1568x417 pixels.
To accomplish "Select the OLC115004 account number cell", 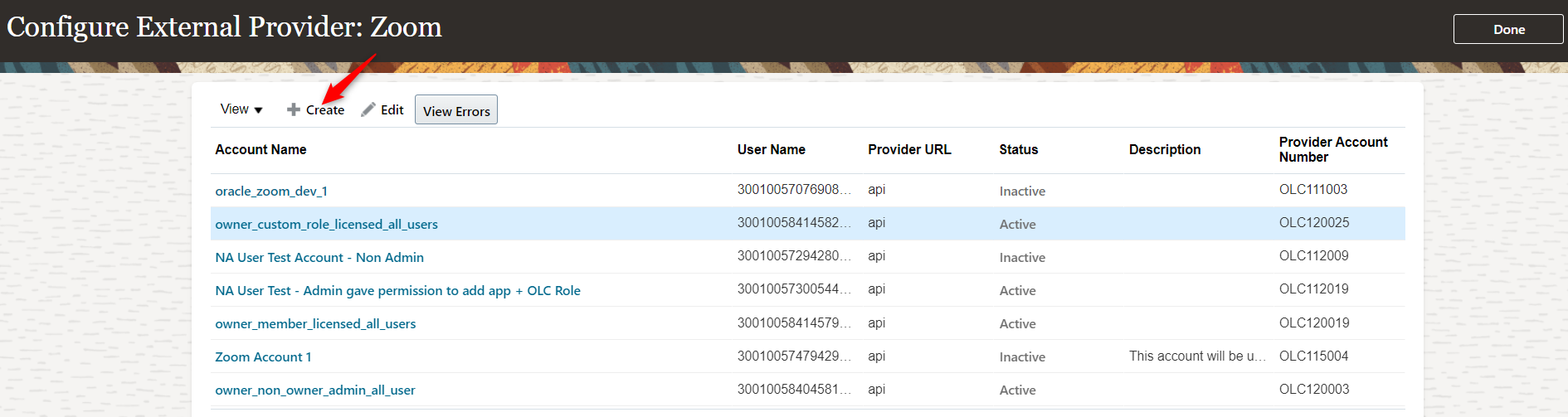I will [x=1314, y=356].
